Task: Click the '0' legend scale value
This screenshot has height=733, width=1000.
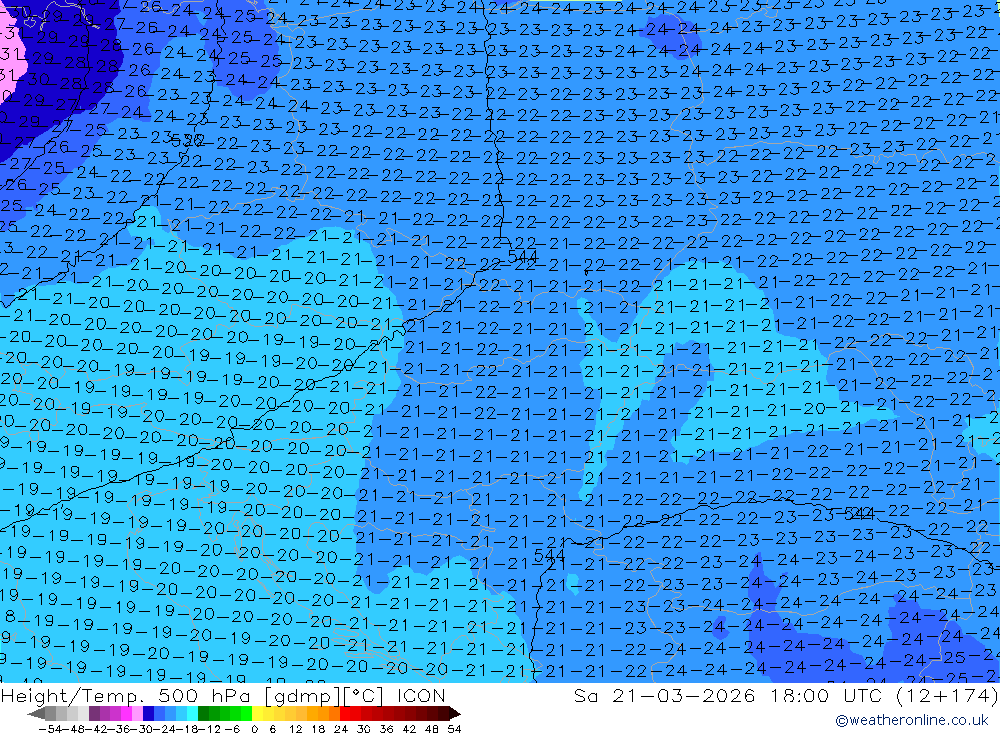Action: 254,729
